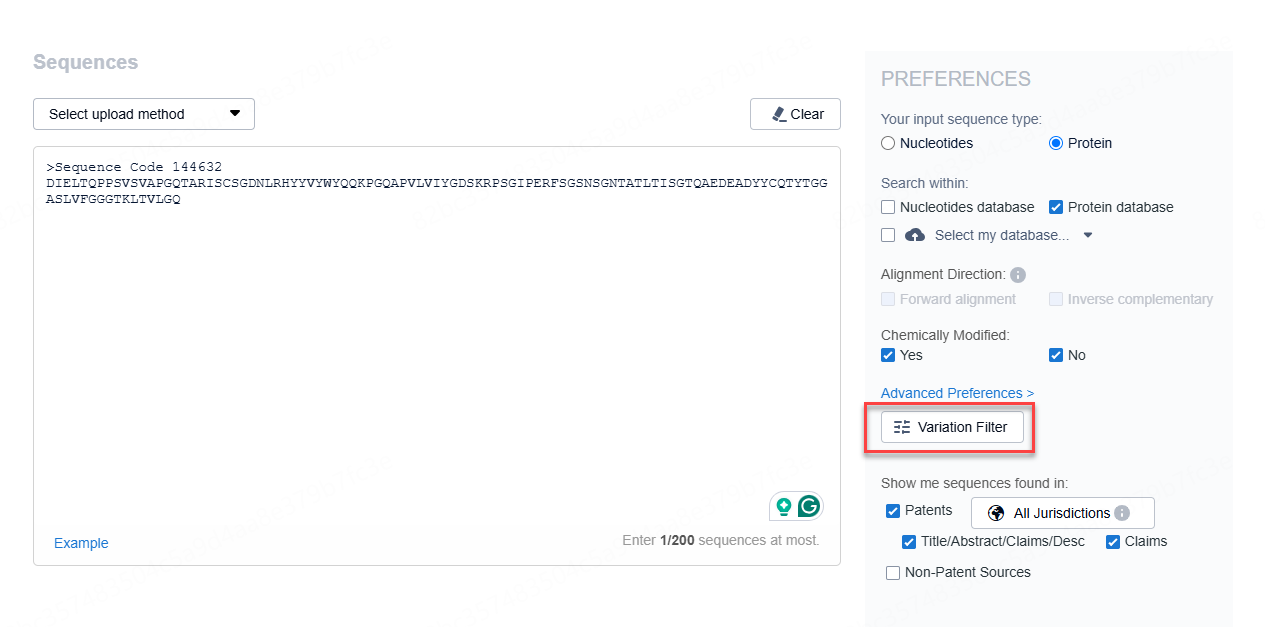Uncheck the Protein database checkbox
Screen dimensions: 1265x627
pyautogui.click(x=1056, y=207)
